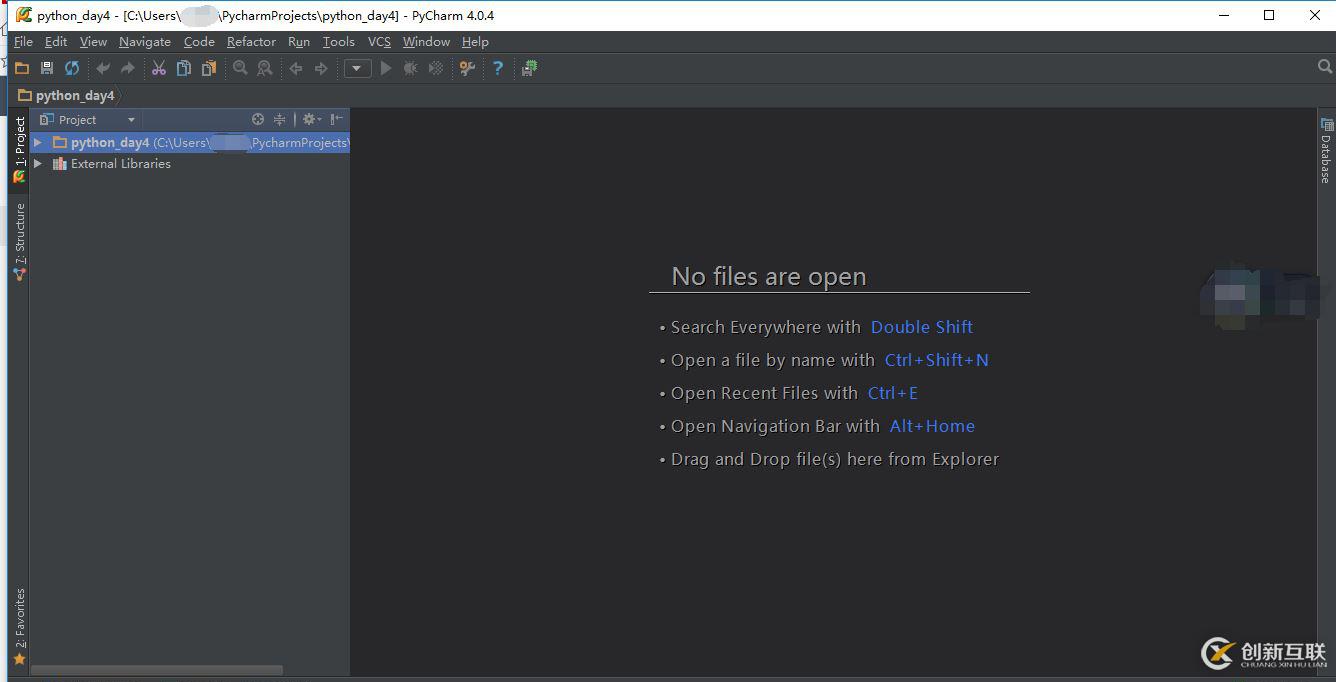This screenshot has width=1336, height=682.
Task: Click the scroll from source target icon
Action: [x=258, y=119]
